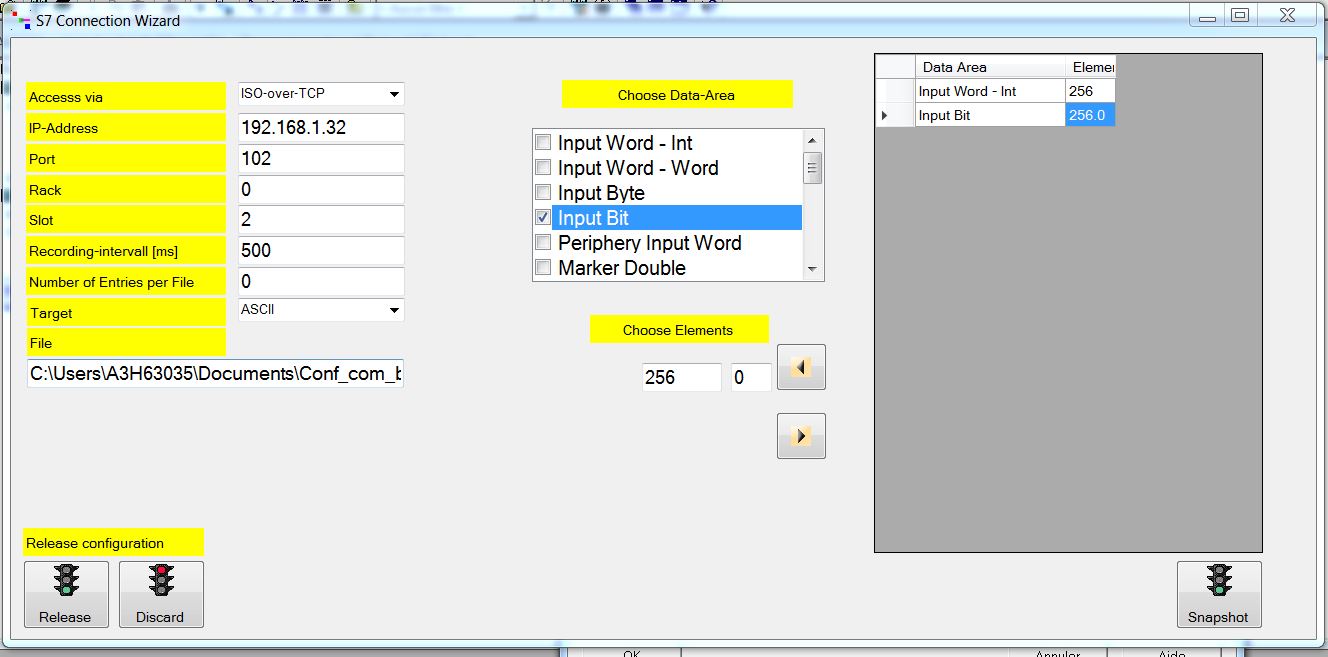Click the right arrow remove-element button
This screenshot has height=657, width=1328.
coord(801,436)
